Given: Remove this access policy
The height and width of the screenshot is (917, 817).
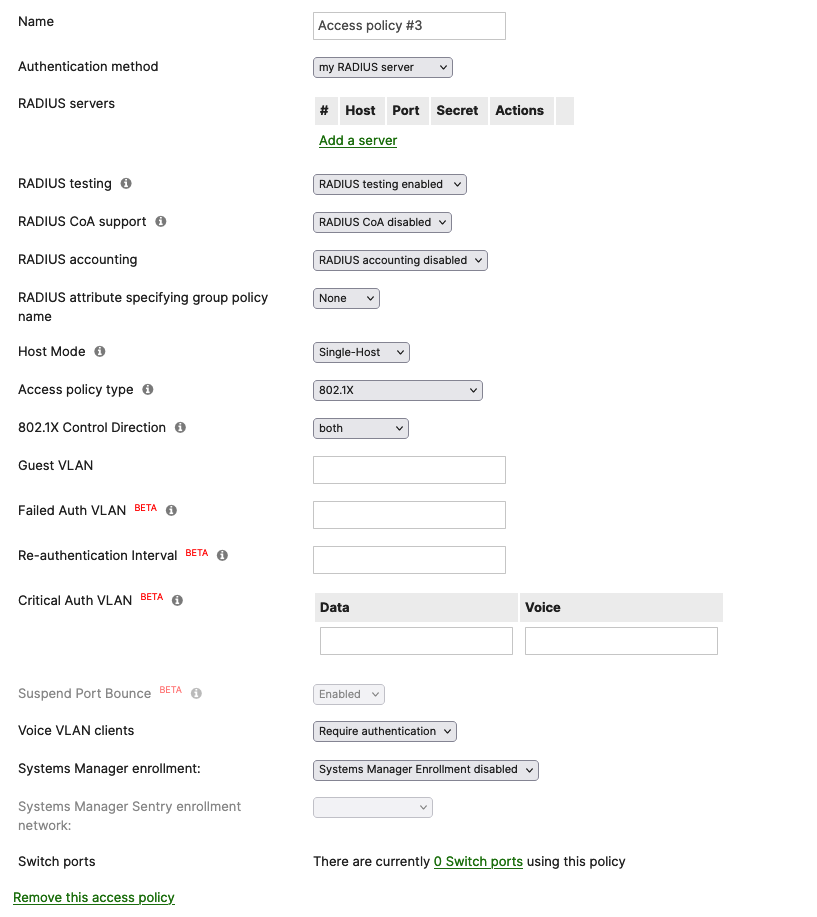Looking at the screenshot, I should [93, 897].
